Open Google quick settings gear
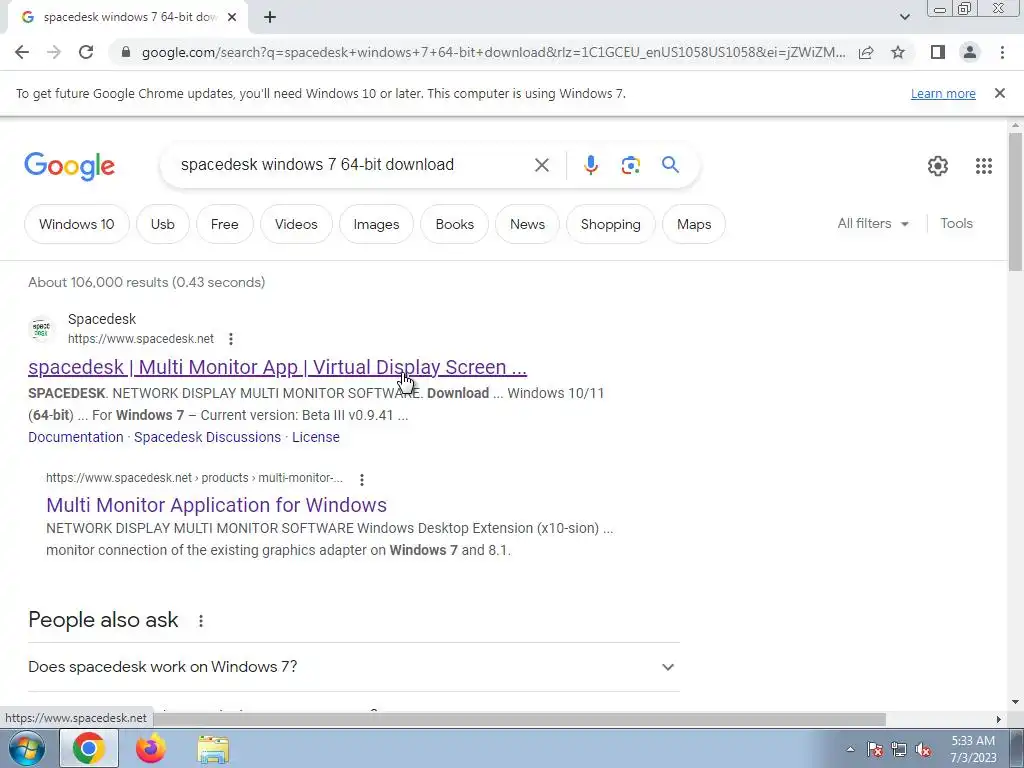Viewport: 1024px width, 768px height. 938,166
